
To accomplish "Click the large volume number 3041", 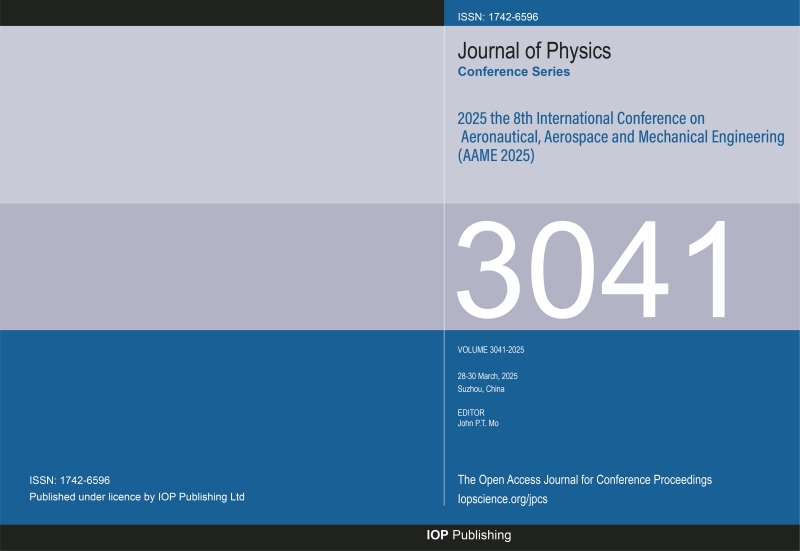I will tap(592, 269).
